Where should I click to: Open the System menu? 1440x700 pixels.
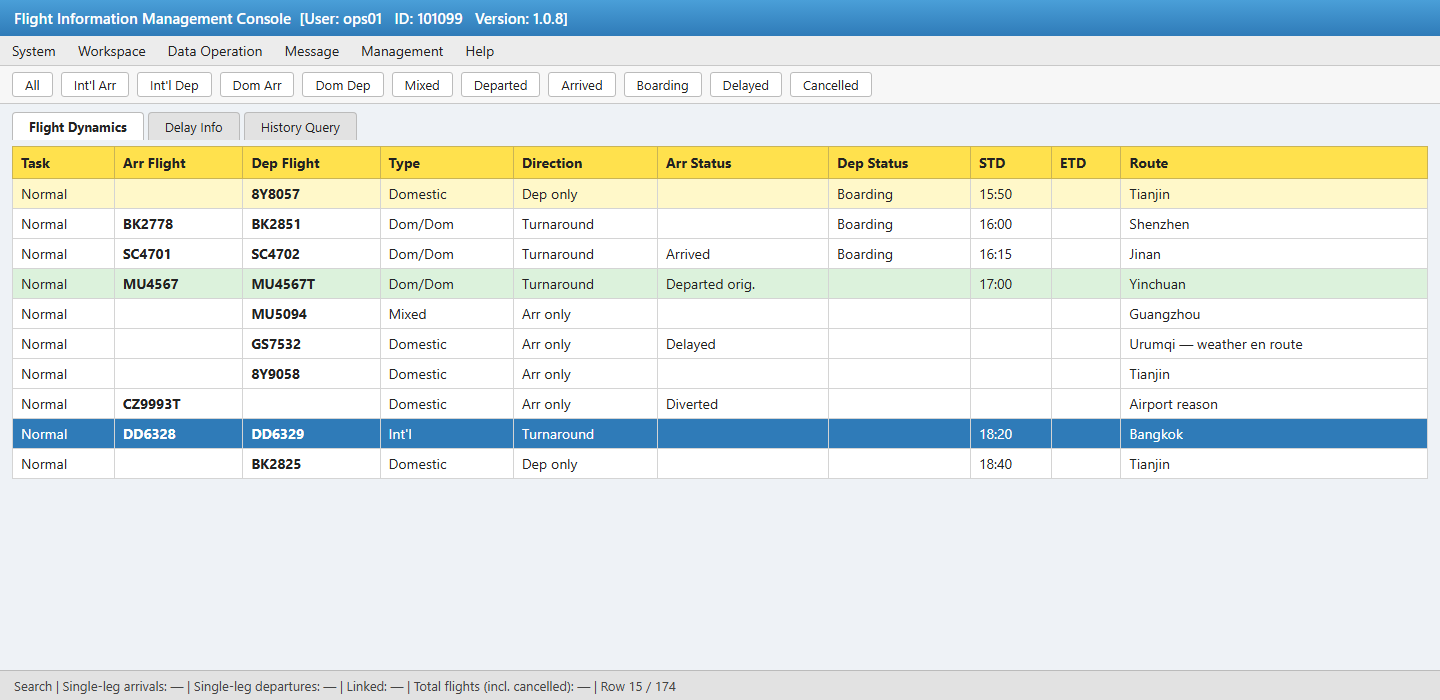click(34, 51)
